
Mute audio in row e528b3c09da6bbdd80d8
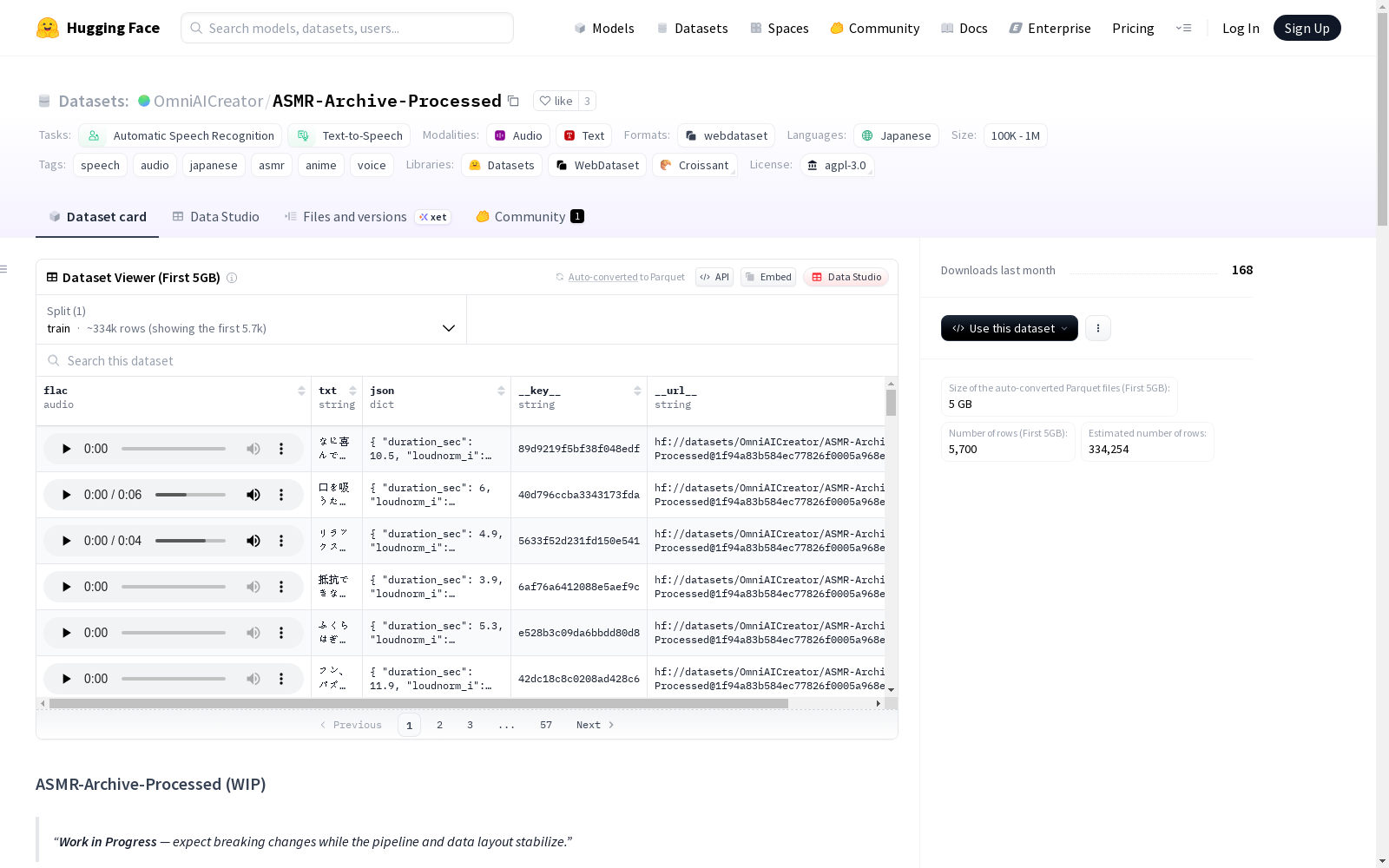coord(253,633)
